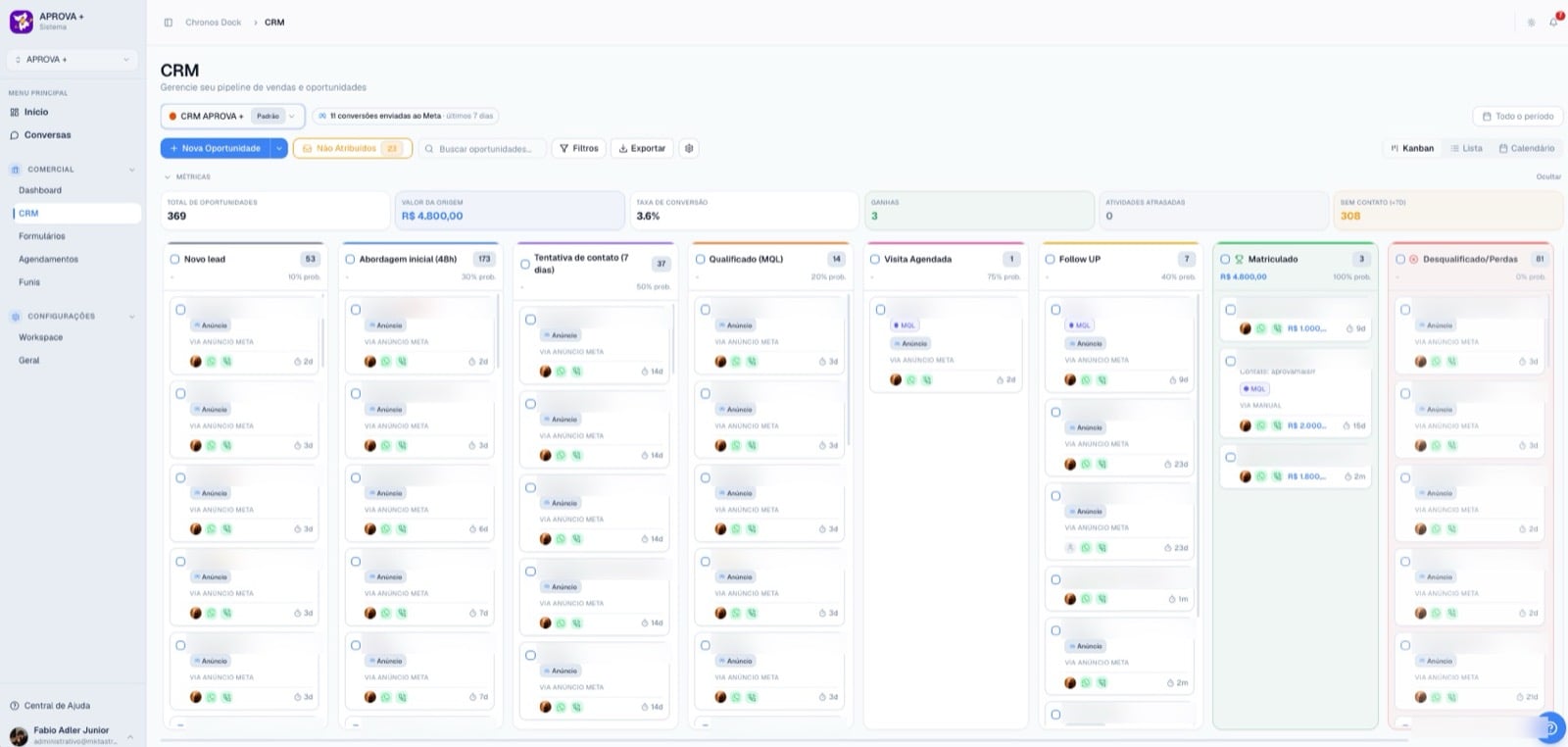Viewport: 1568px width, 747px height.
Task: Check the Desqualificado/Perdas column checkbox
Action: pyautogui.click(x=1400, y=260)
